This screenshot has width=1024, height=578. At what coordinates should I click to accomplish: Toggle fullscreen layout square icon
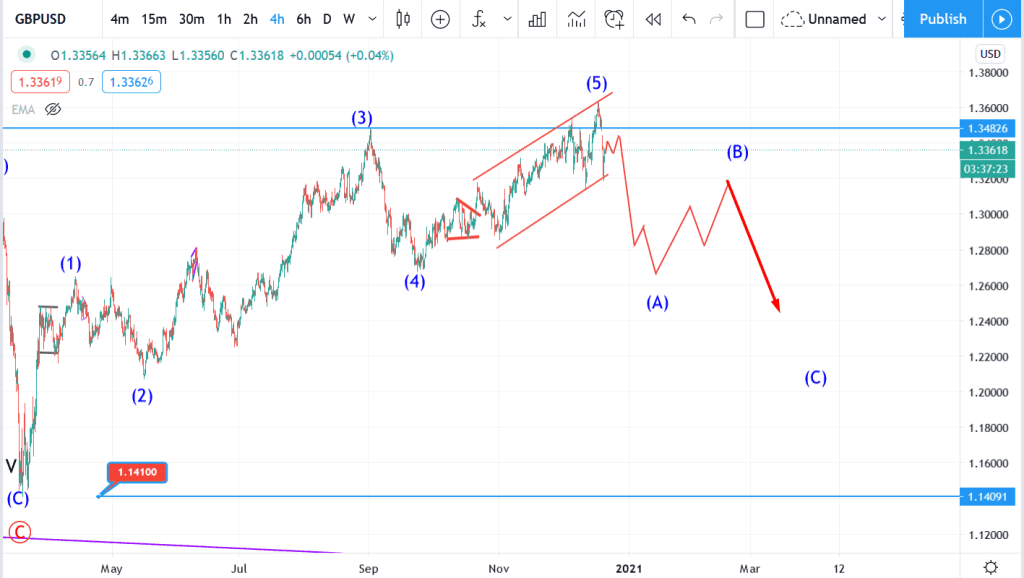tap(755, 20)
